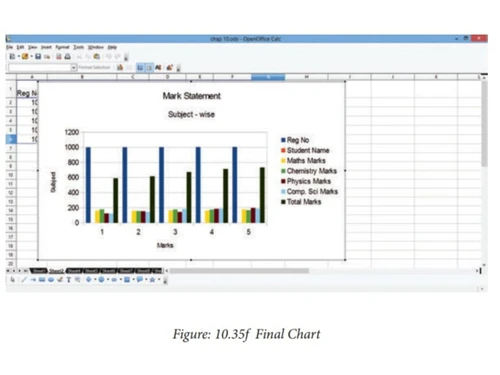Select the Rectangle drawing tool
The height and width of the screenshot is (375, 500).
42,280
